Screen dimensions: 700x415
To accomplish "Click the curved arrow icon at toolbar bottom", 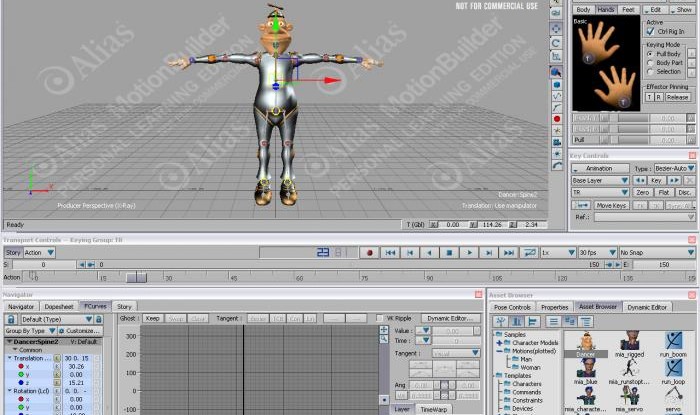I will (x=557, y=165).
